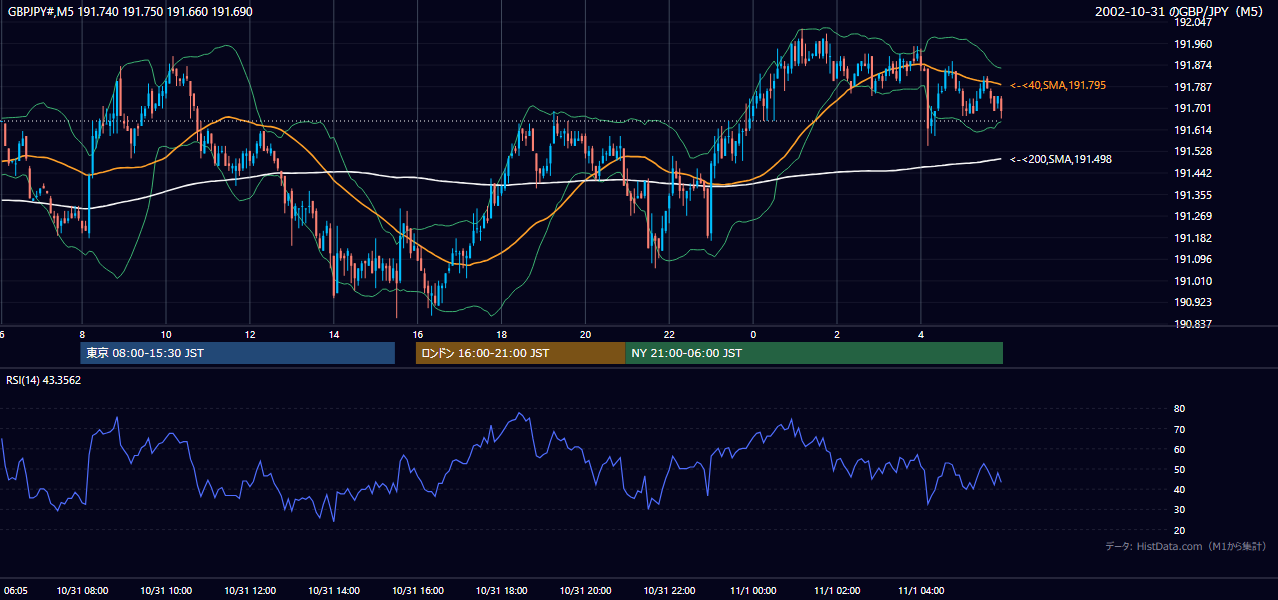Select the 200 SMA label 191.498

pyautogui.click(x=1061, y=159)
